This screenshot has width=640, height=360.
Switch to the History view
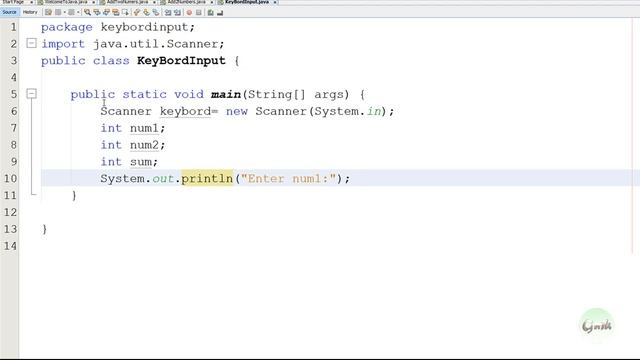[x=30, y=12]
